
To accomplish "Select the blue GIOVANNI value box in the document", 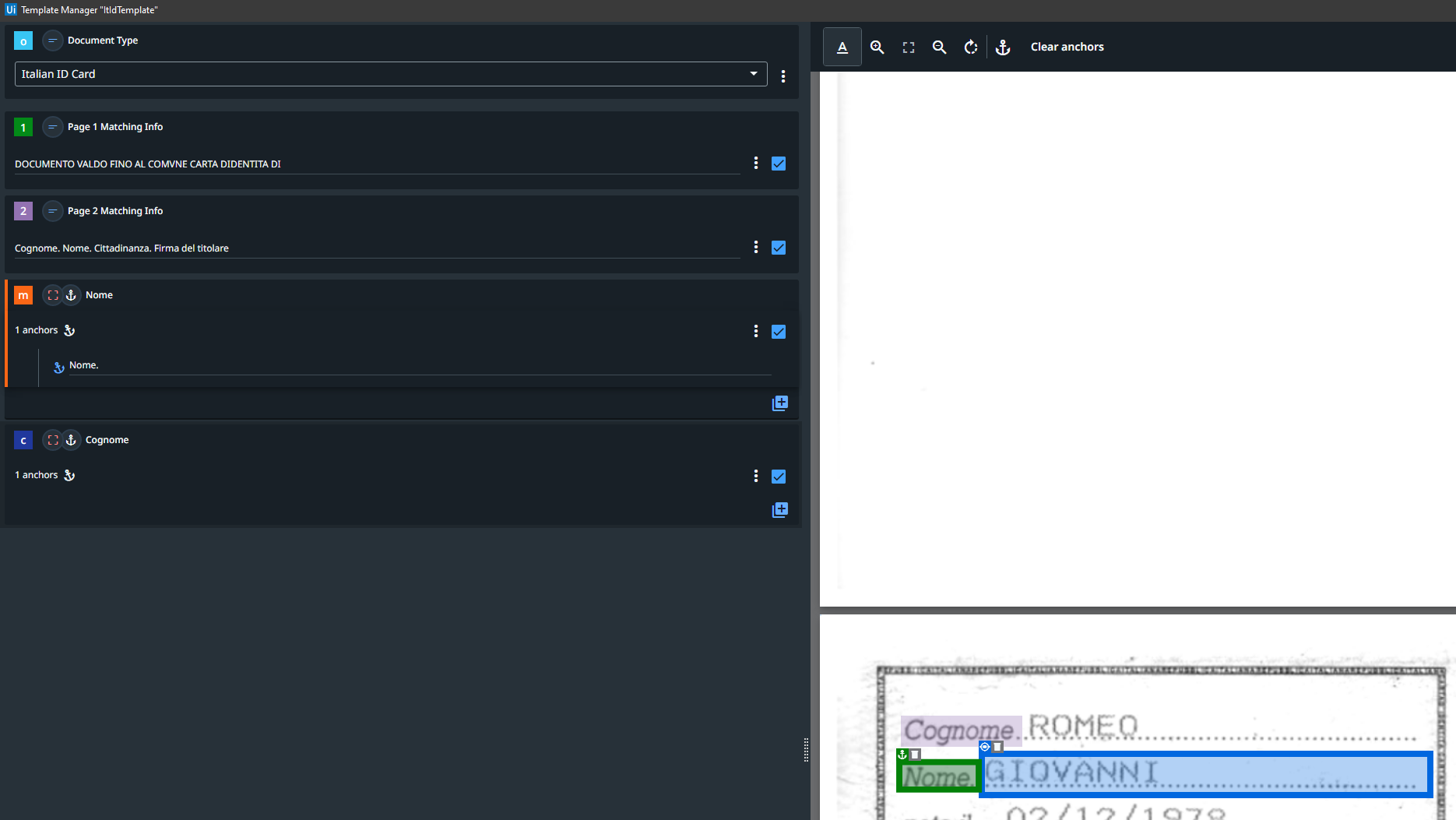I will coord(1206,774).
